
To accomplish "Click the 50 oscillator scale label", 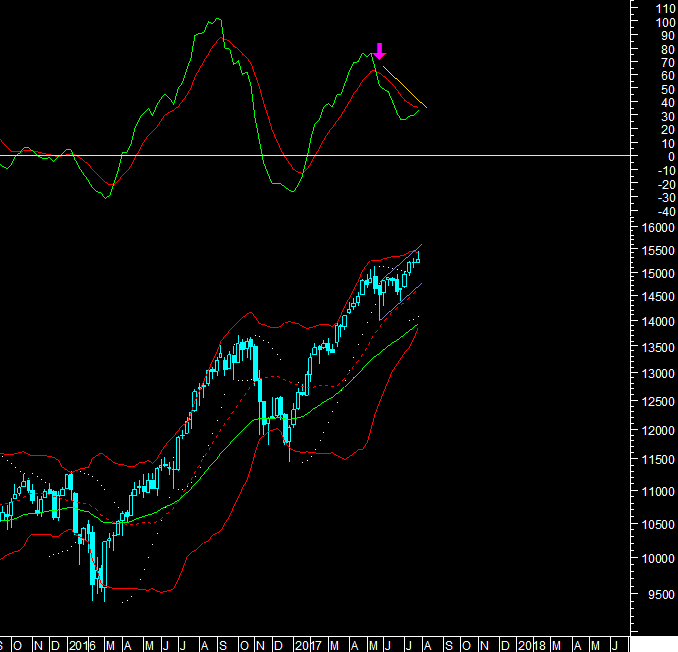I will click(668, 89).
